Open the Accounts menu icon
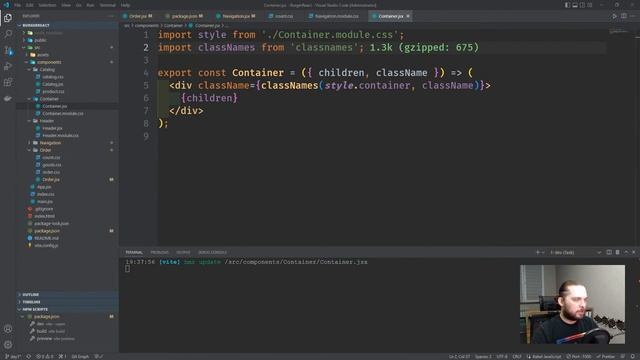 click(8, 329)
